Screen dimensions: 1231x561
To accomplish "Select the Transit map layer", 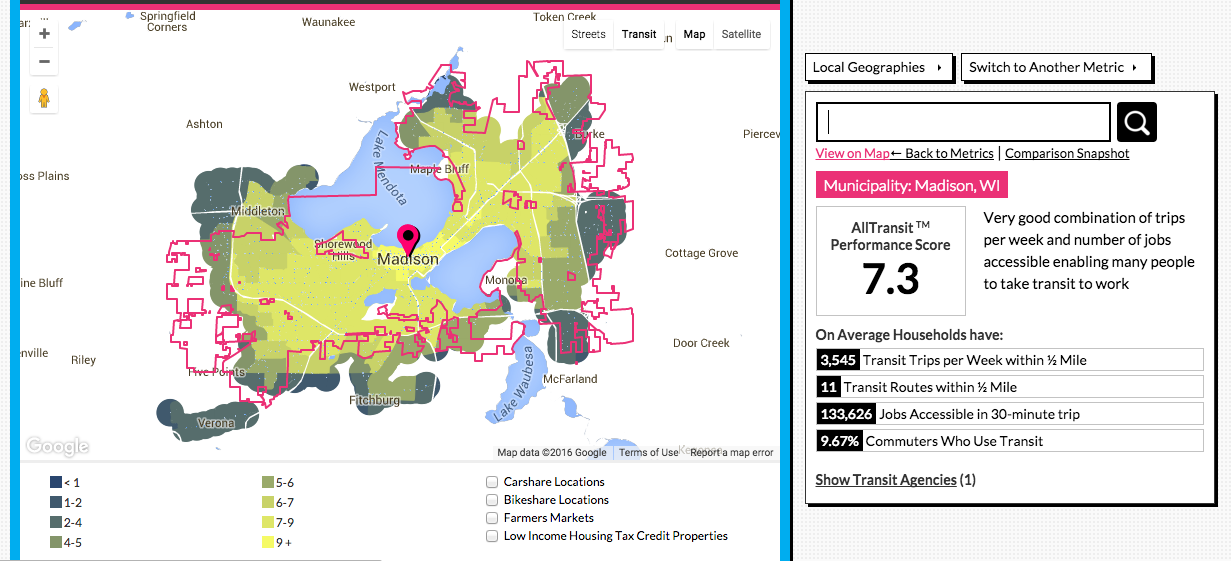I will pyautogui.click(x=639, y=34).
